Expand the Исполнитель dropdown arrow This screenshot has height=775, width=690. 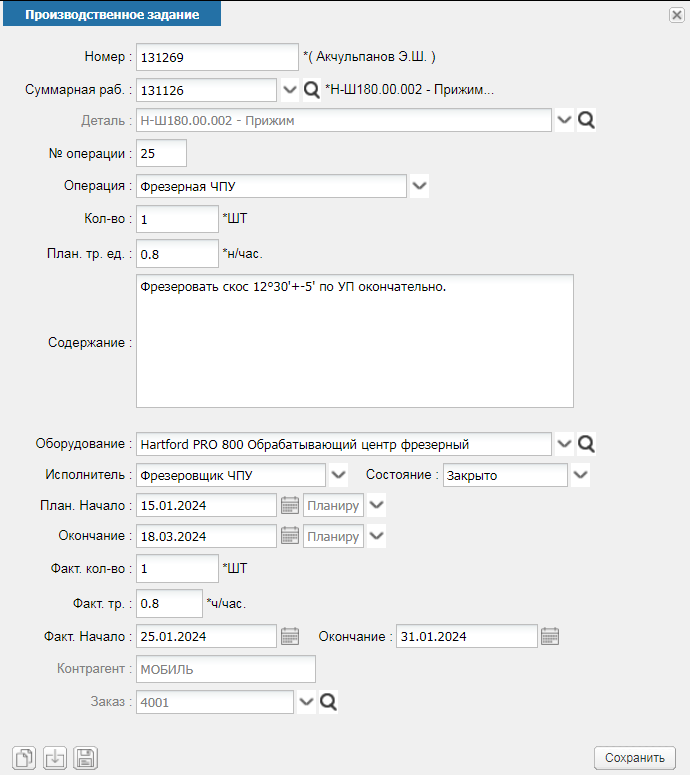(x=339, y=475)
